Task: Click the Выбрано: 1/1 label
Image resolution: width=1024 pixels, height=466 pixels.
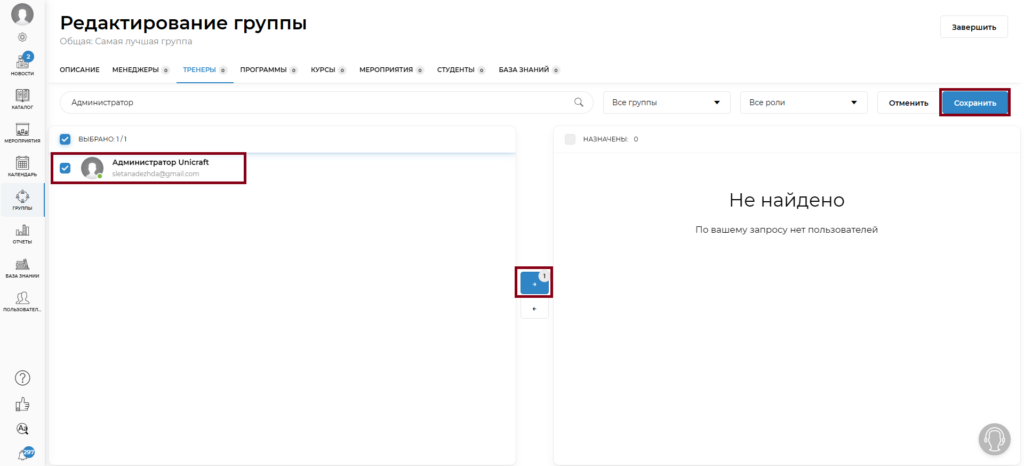Action: (x=103, y=139)
